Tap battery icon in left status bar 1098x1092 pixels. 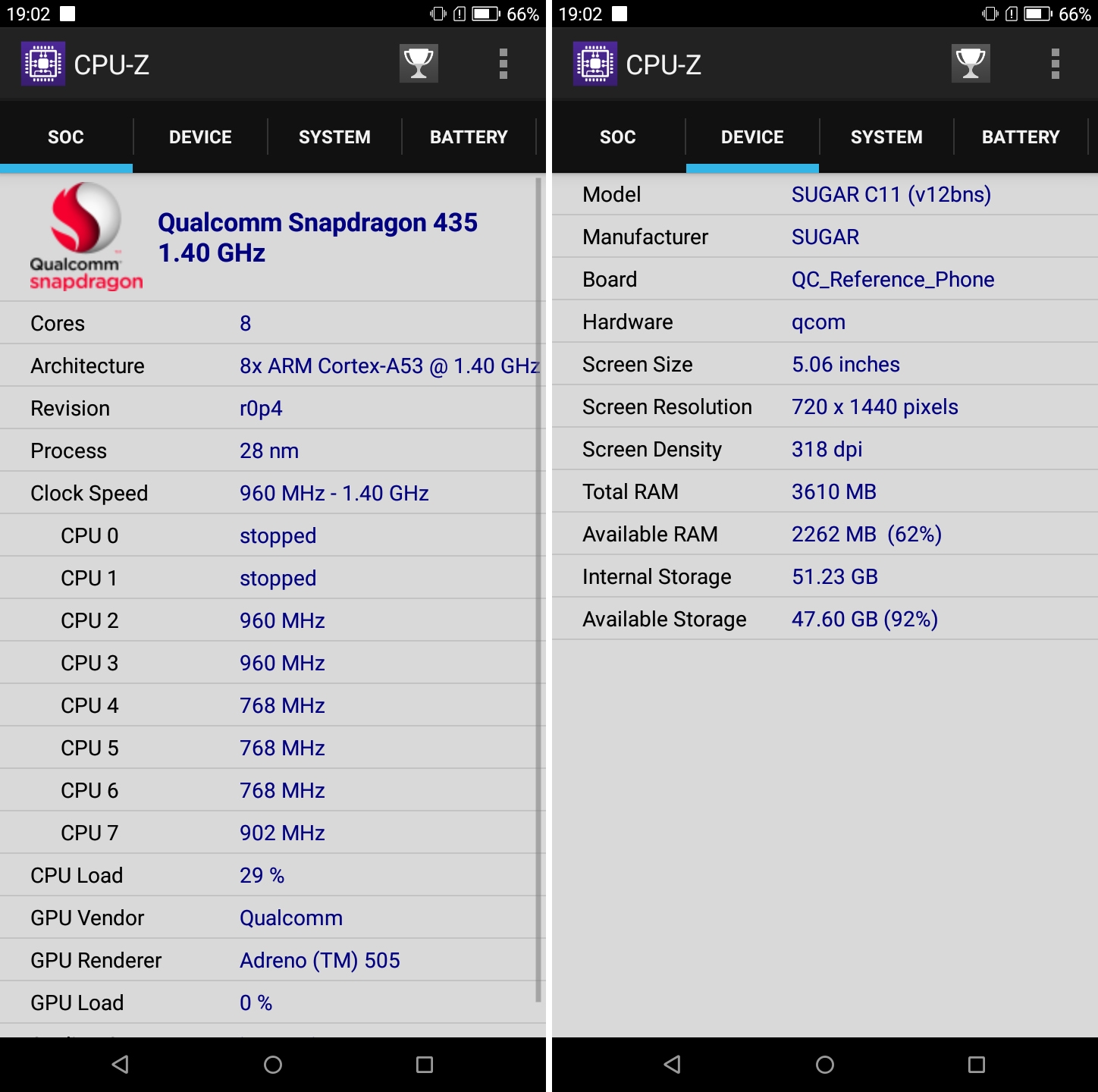point(486,14)
